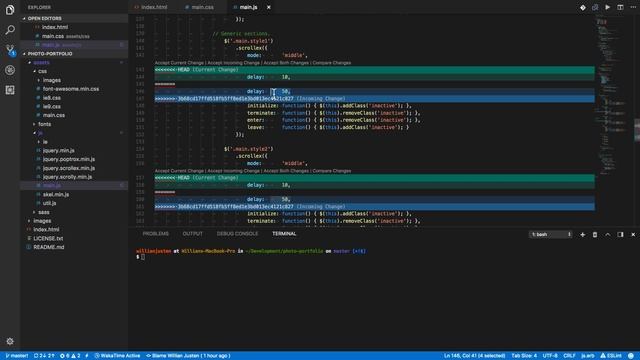640x360 pixels.
Task: Kill the terminal with trash icon
Action: point(595,235)
